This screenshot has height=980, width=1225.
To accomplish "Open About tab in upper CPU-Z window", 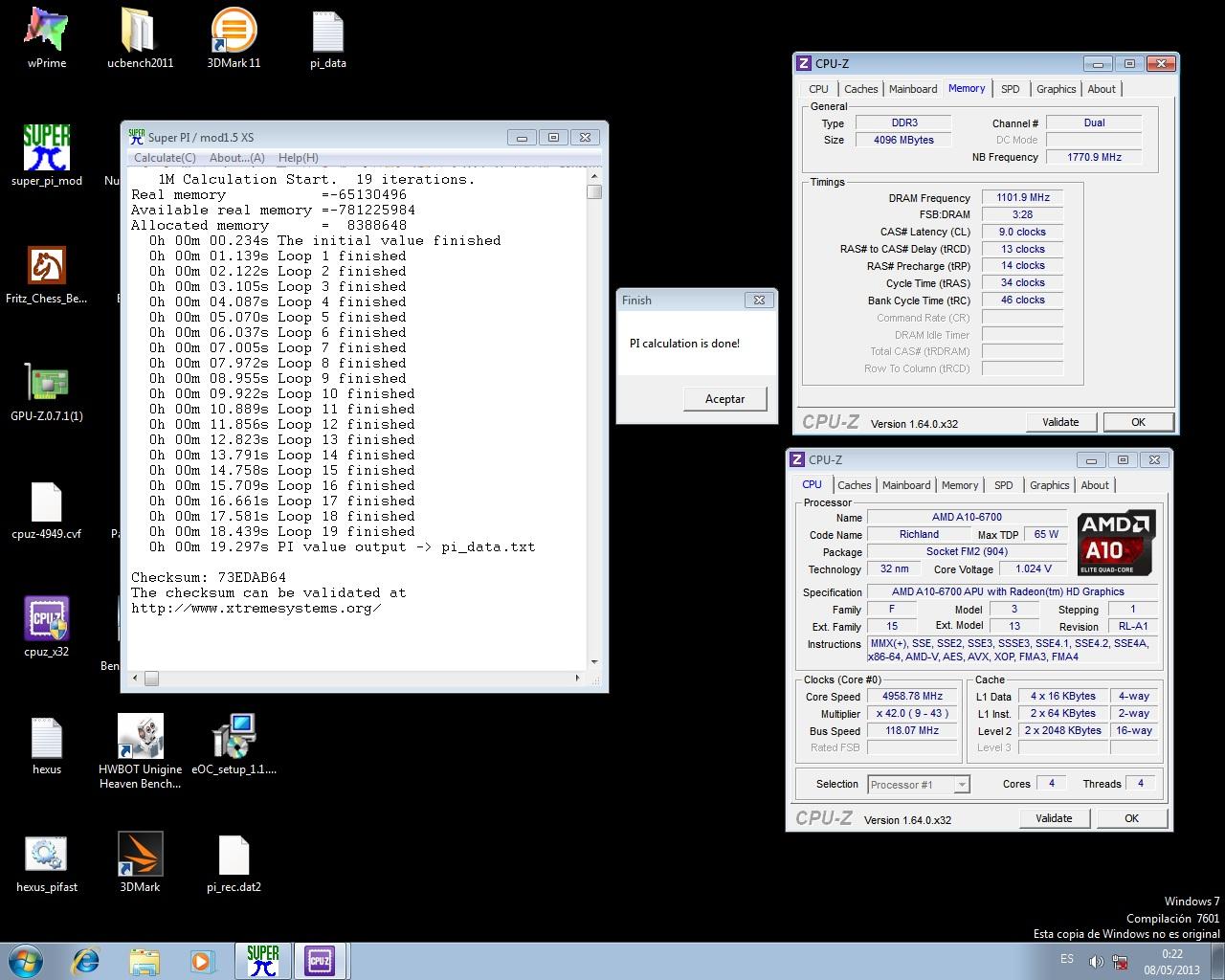I will point(1102,89).
